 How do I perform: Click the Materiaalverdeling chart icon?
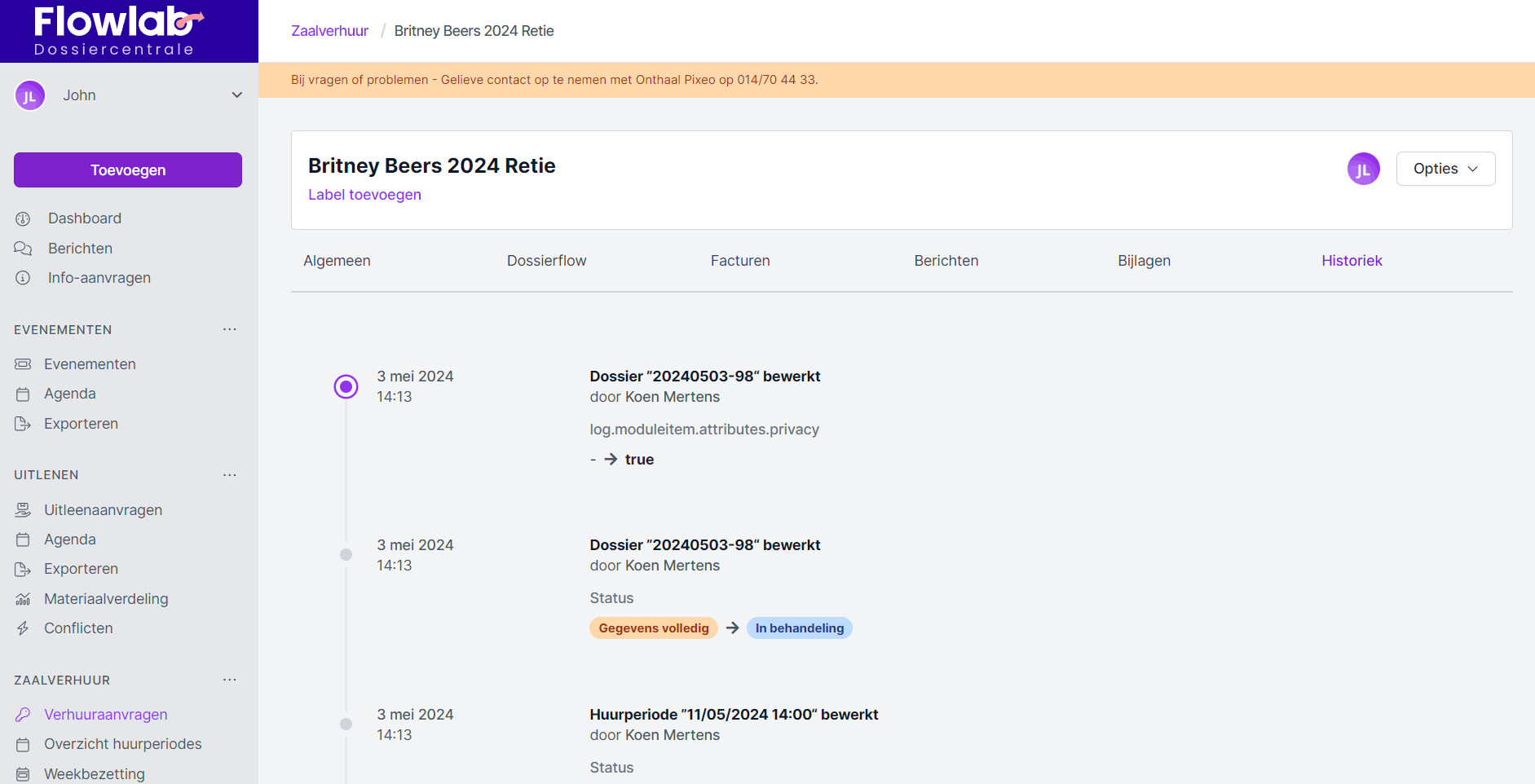click(23, 599)
